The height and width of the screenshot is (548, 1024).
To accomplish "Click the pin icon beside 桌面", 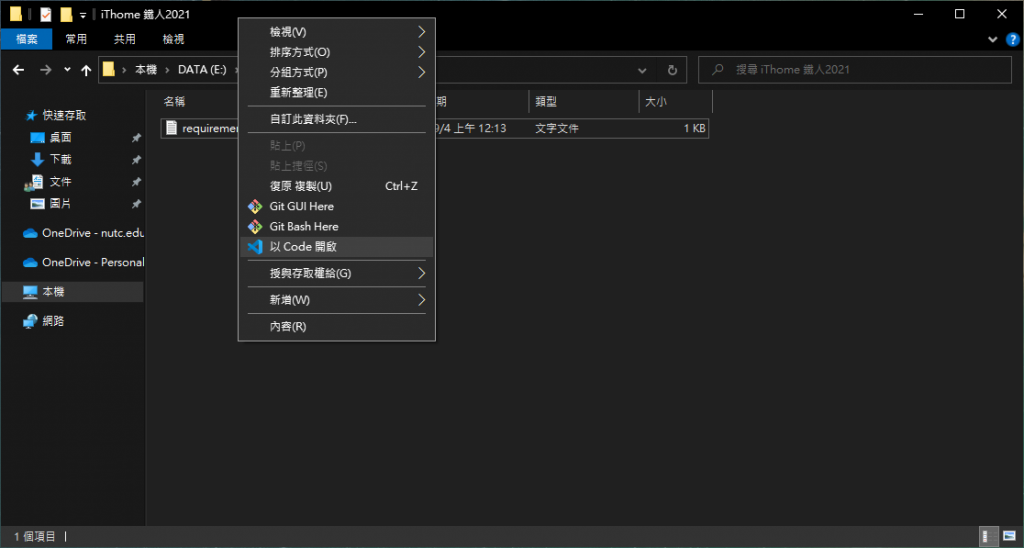I will point(136,138).
